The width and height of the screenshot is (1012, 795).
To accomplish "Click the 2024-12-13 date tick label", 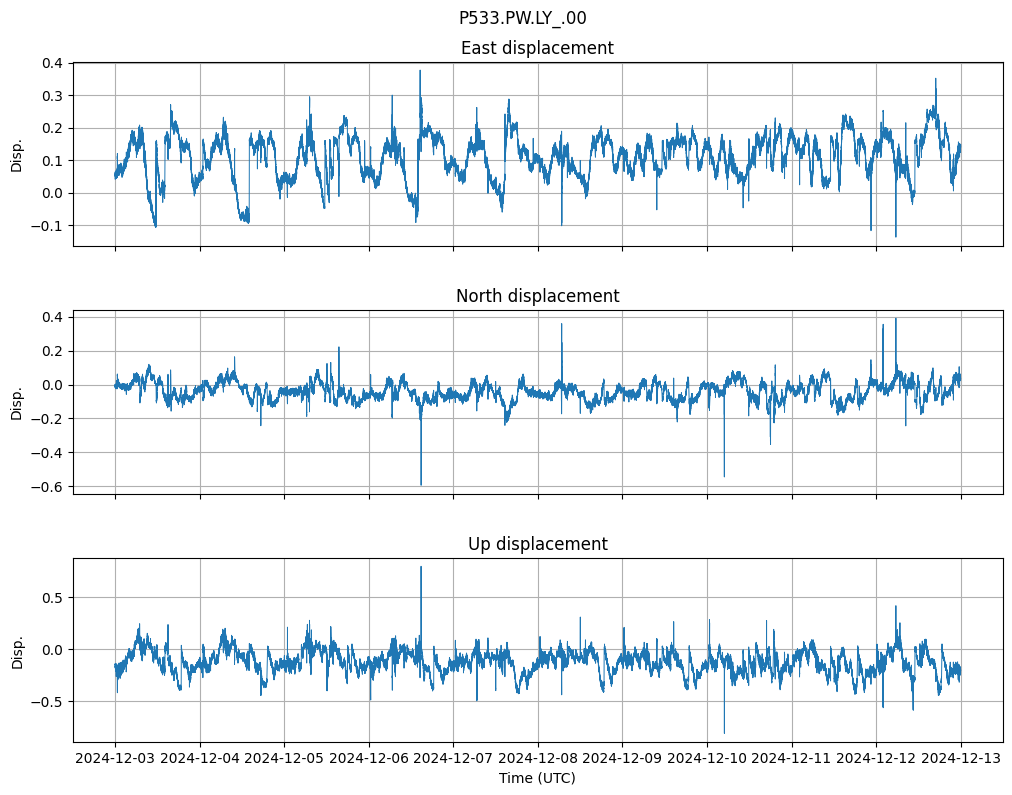I will pos(961,759).
